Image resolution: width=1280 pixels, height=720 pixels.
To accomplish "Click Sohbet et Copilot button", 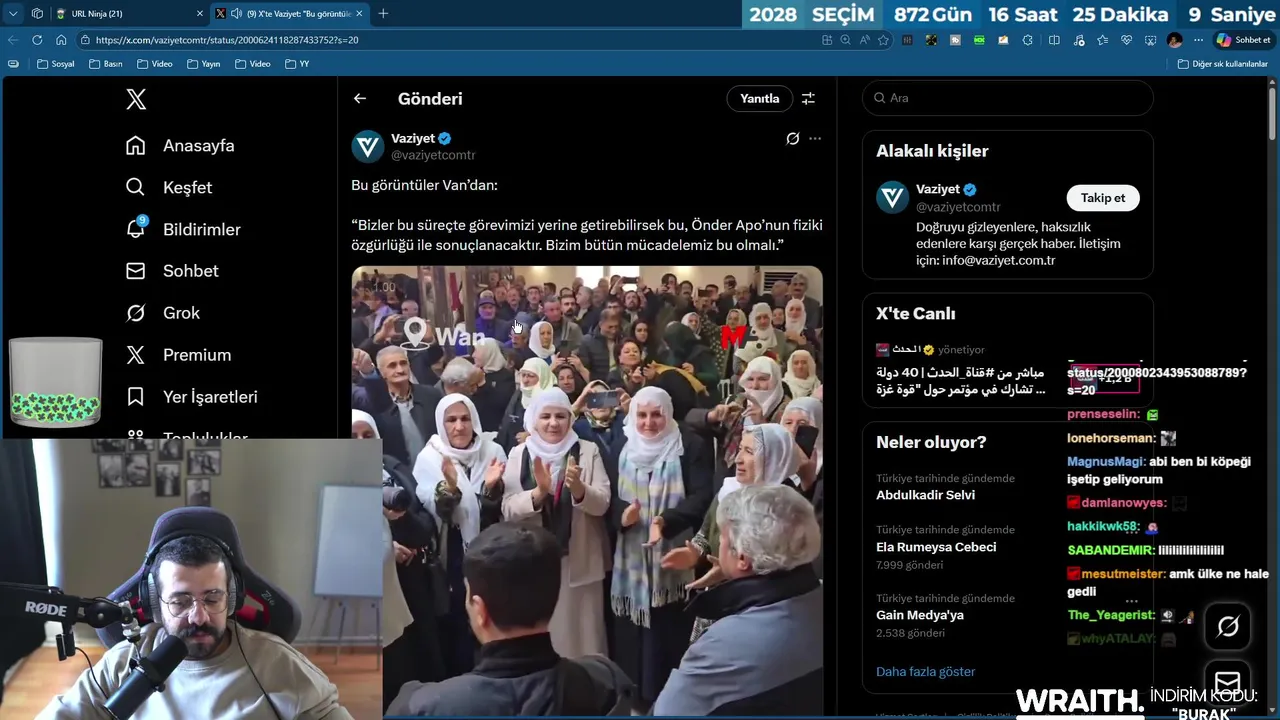I will tap(1243, 40).
